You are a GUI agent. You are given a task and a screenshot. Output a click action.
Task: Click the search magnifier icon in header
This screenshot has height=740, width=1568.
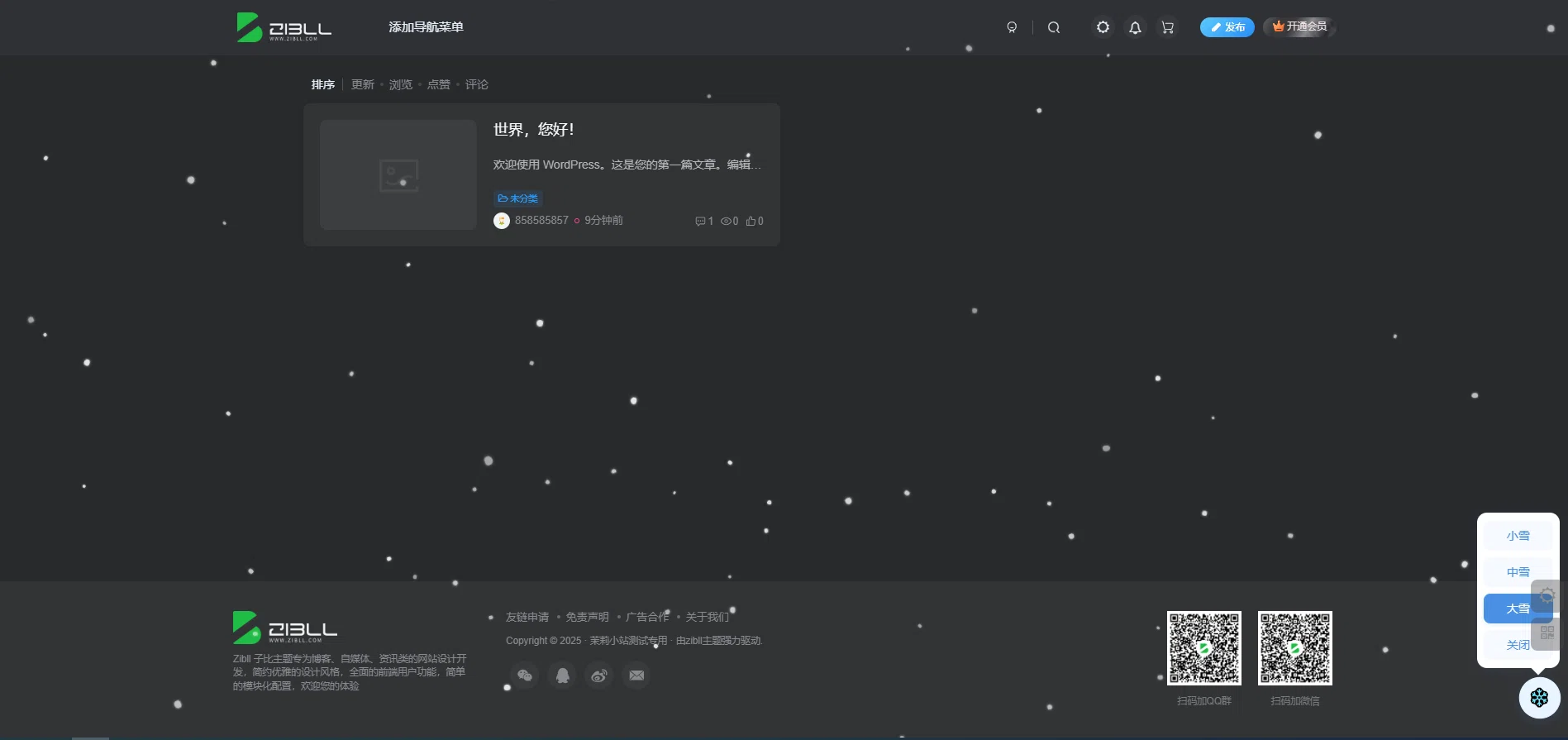[1053, 27]
